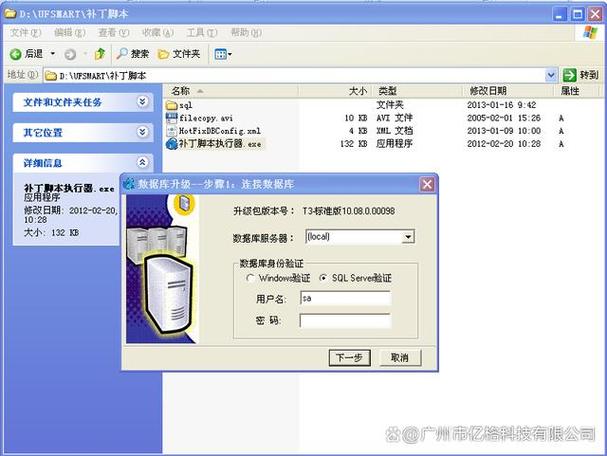Click the 下一步 button in dialog
This screenshot has width=607, height=456.
(350, 358)
